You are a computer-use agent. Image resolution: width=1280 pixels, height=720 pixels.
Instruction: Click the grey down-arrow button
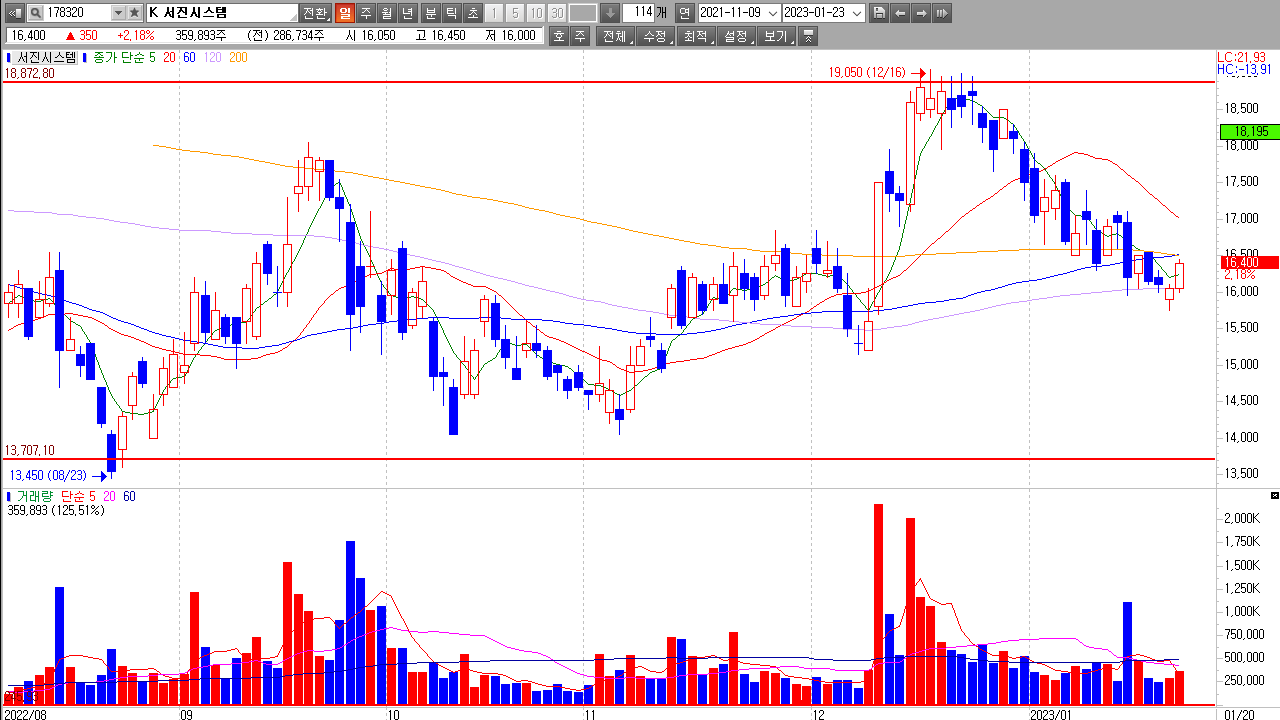[609, 13]
